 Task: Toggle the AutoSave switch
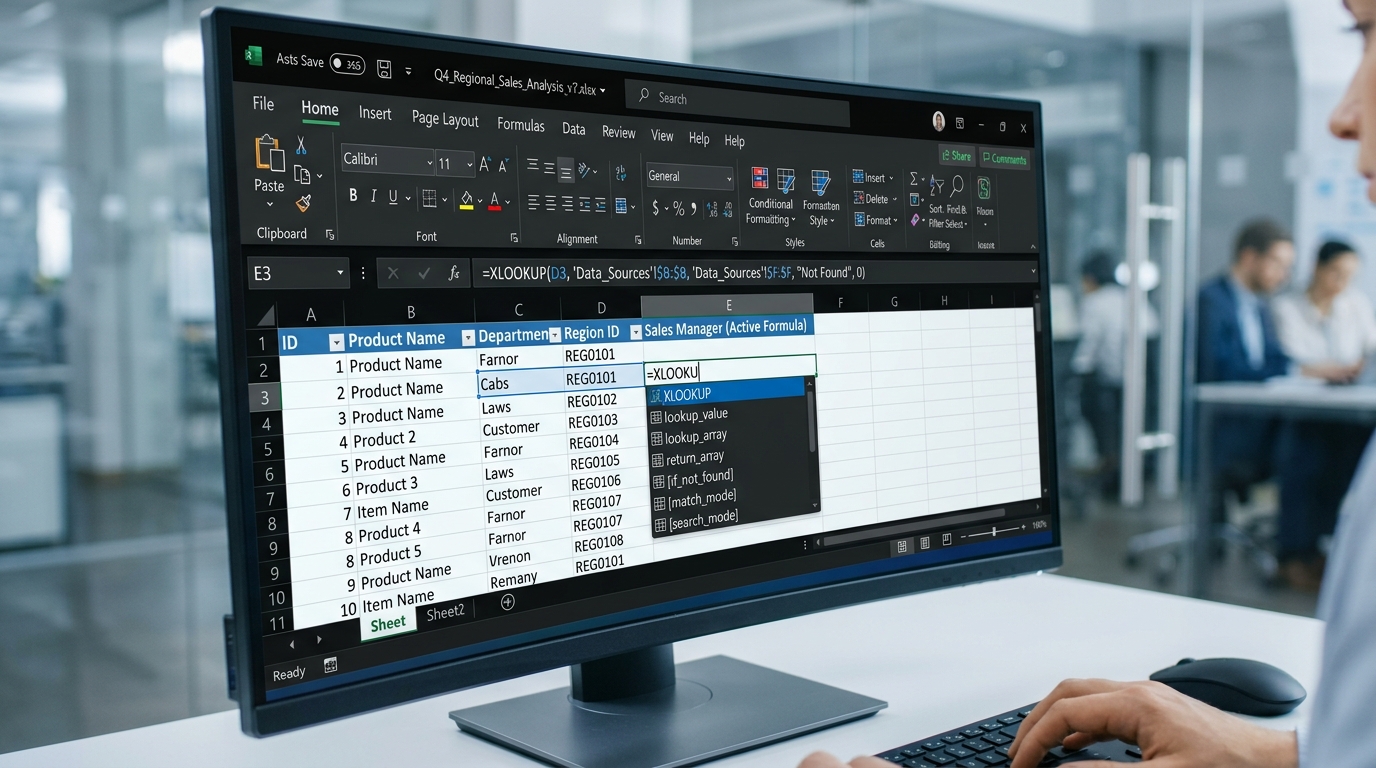point(347,64)
